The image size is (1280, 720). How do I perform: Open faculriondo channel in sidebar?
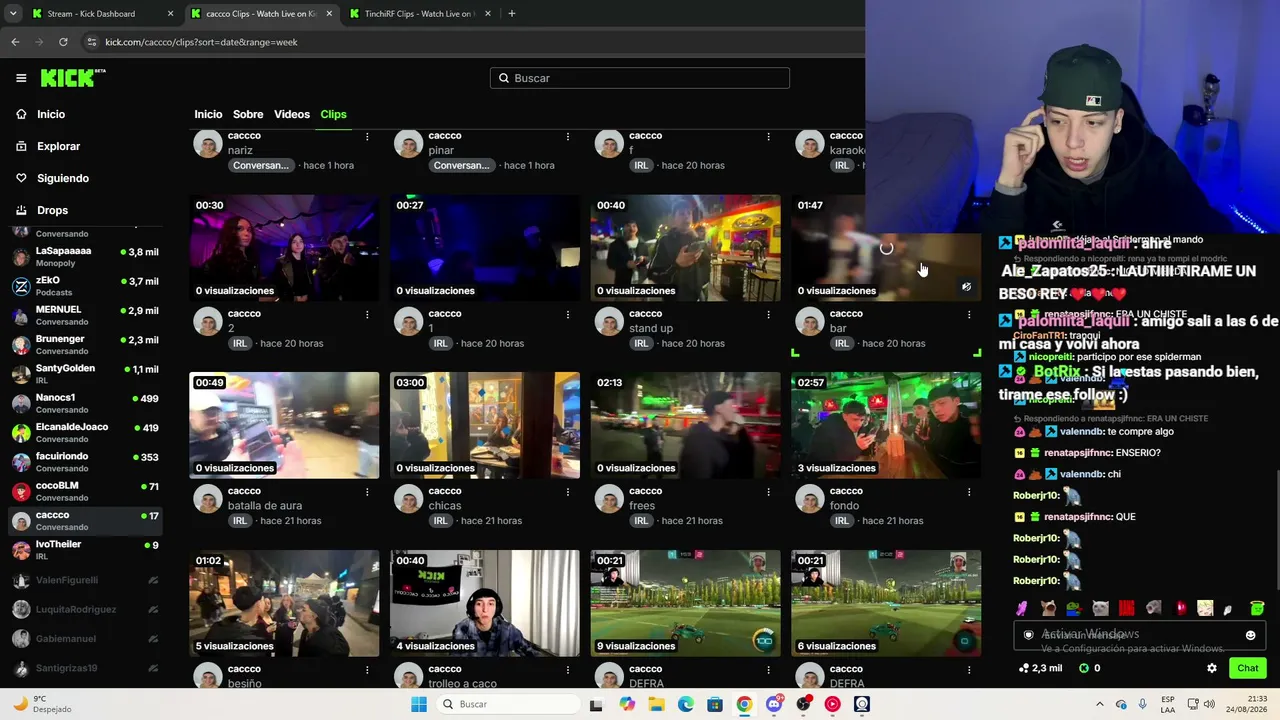85,462
